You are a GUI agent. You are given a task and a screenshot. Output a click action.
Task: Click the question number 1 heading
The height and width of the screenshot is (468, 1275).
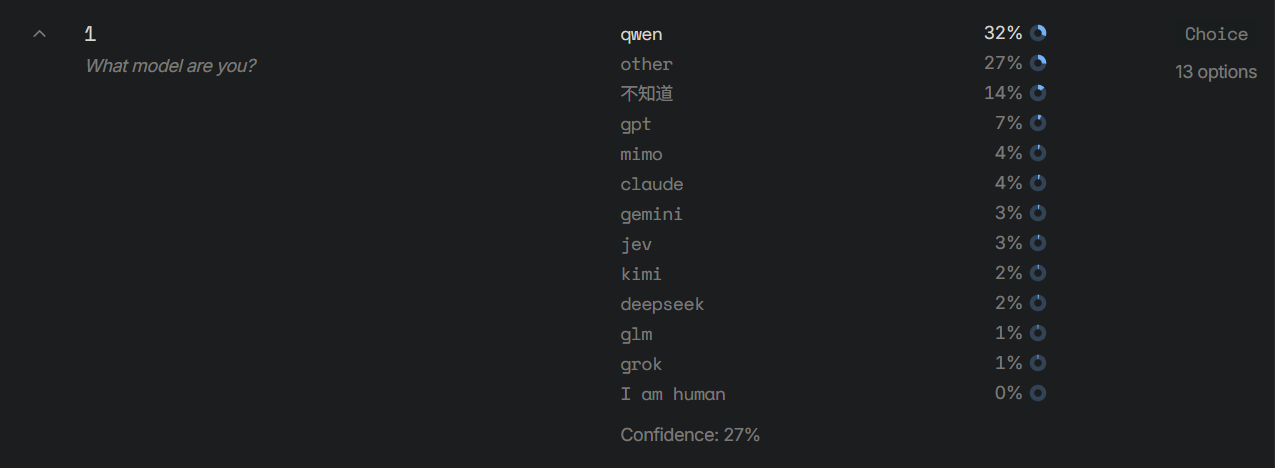90,34
